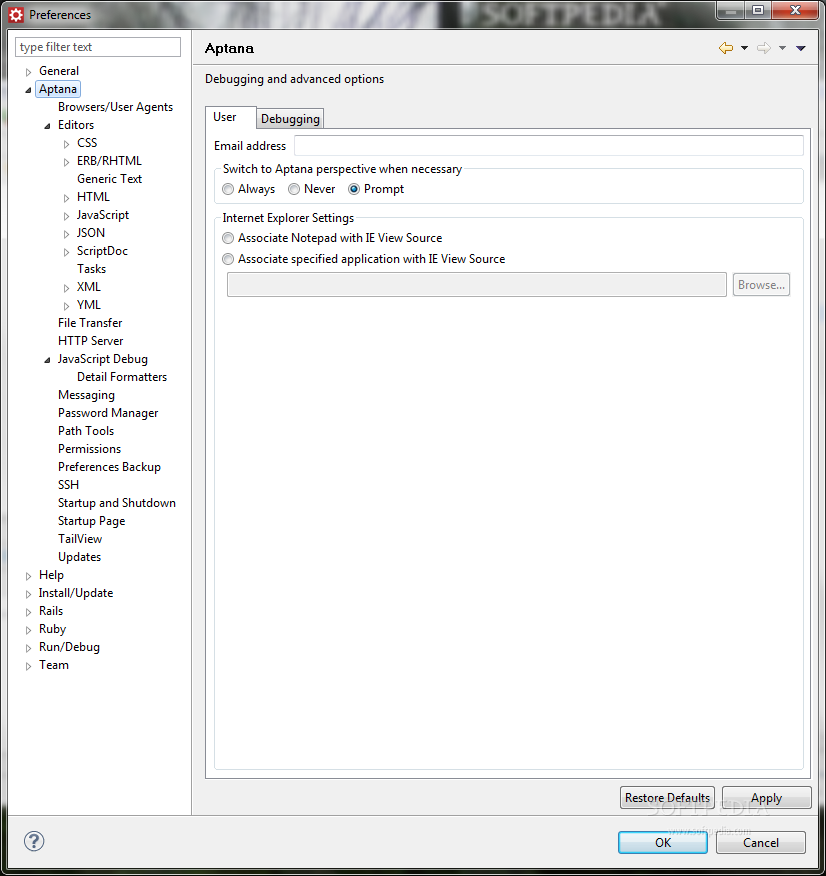Open Path Tools preferences

point(86,431)
